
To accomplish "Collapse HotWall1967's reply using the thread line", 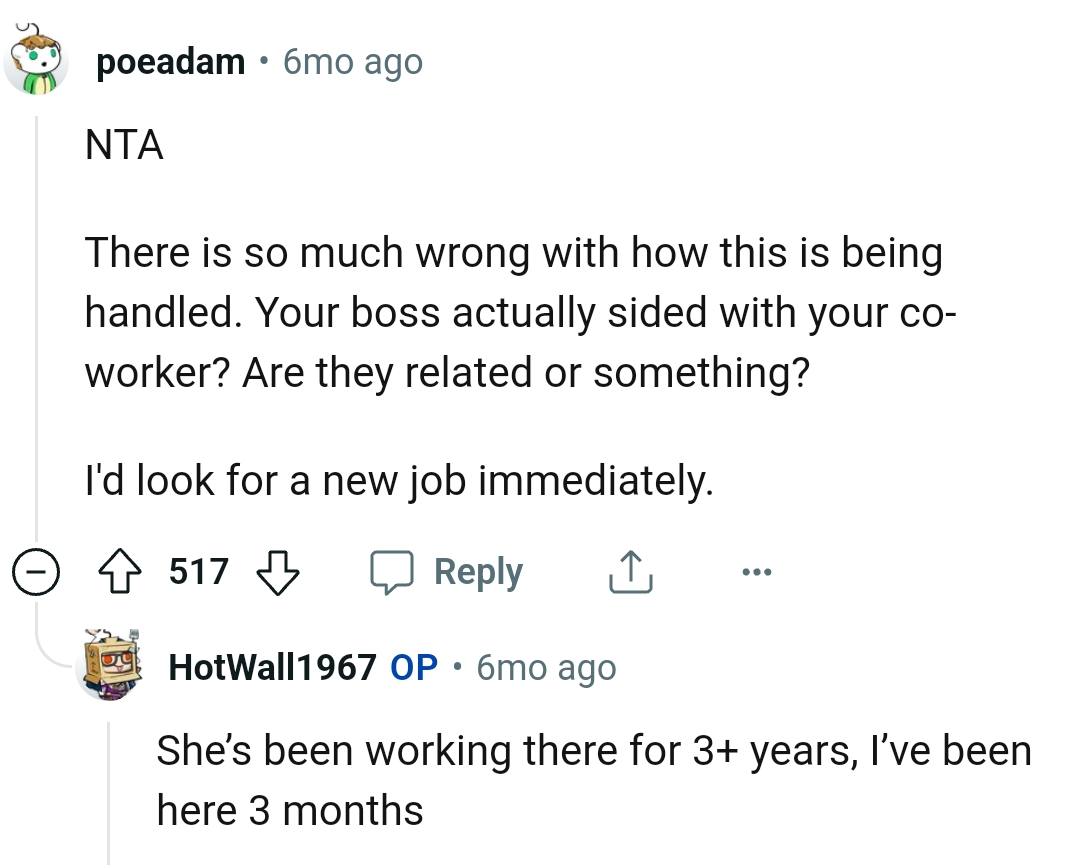I will pos(108,790).
